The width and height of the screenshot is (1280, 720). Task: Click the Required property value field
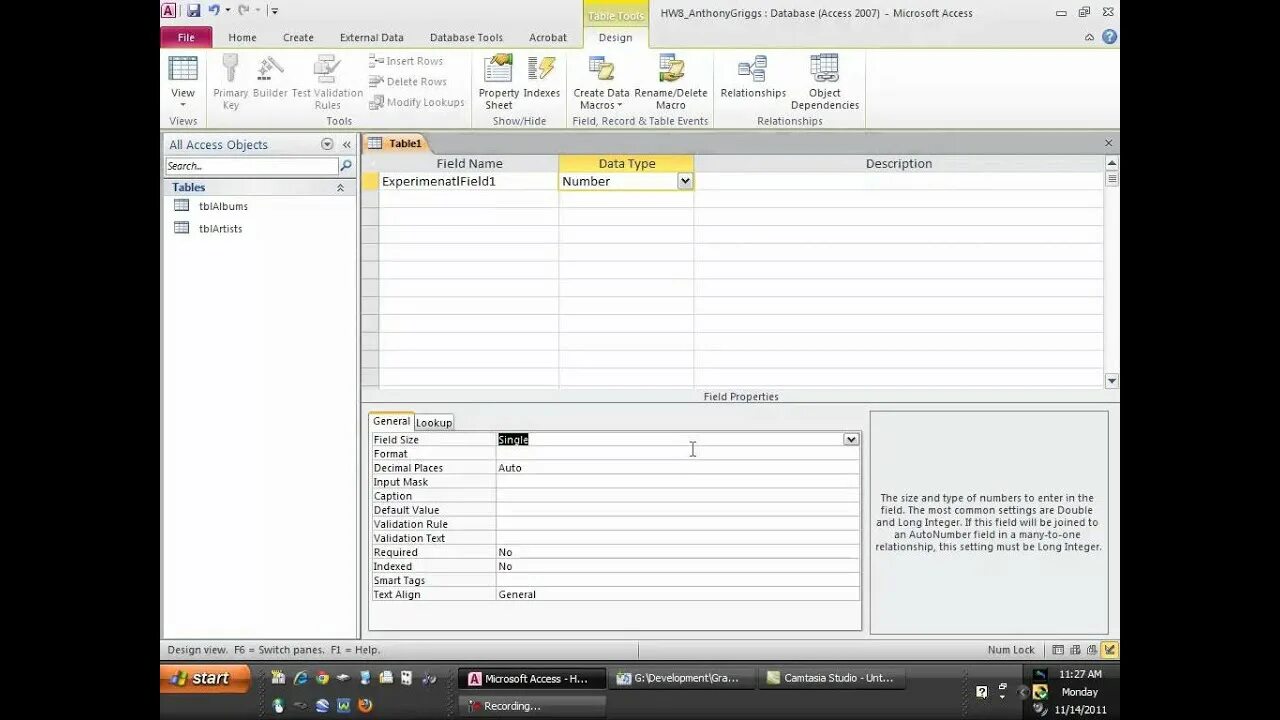pos(677,552)
